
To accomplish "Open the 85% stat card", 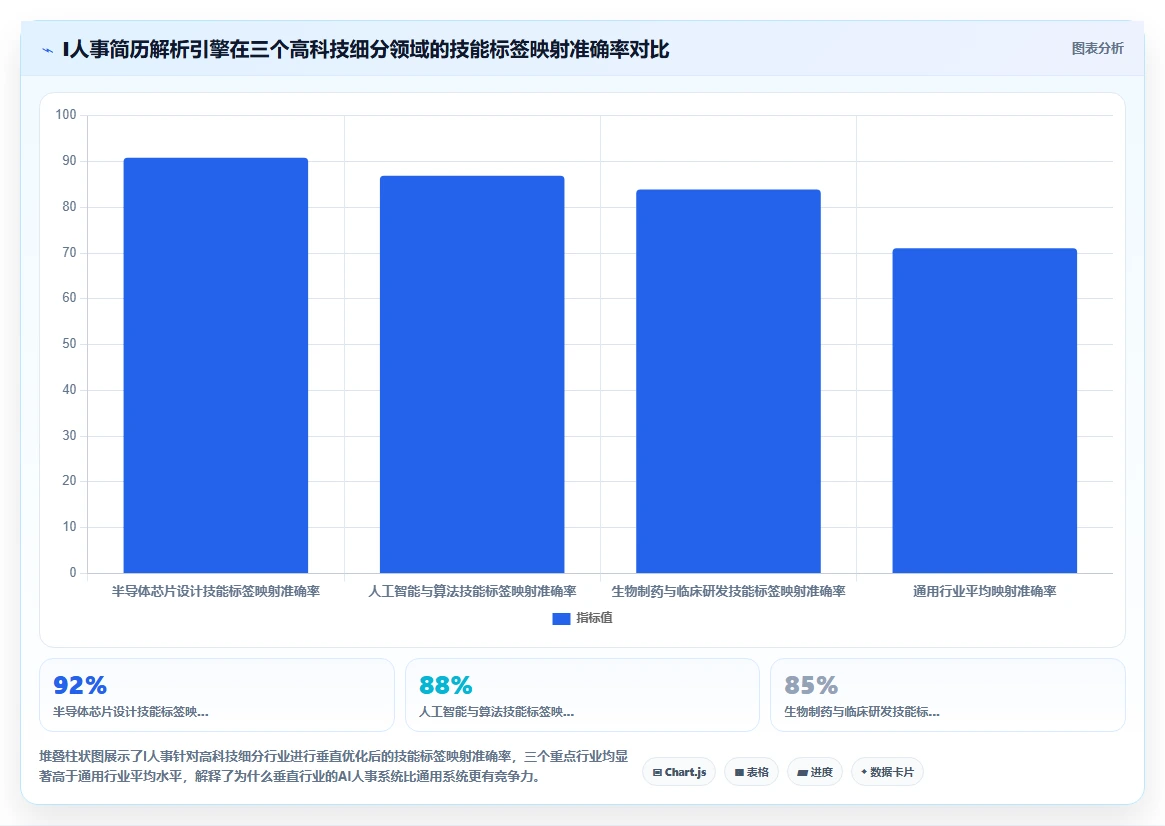I will 948,695.
